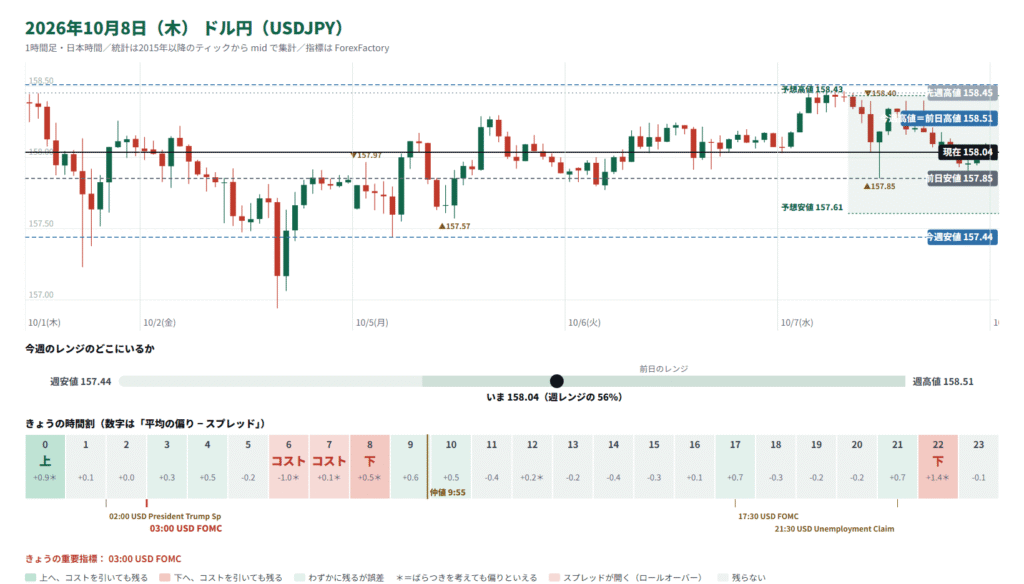Click the hour 8 cell marked 下
This screenshot has width=1024, height=584.
click(x=370, y=466)
